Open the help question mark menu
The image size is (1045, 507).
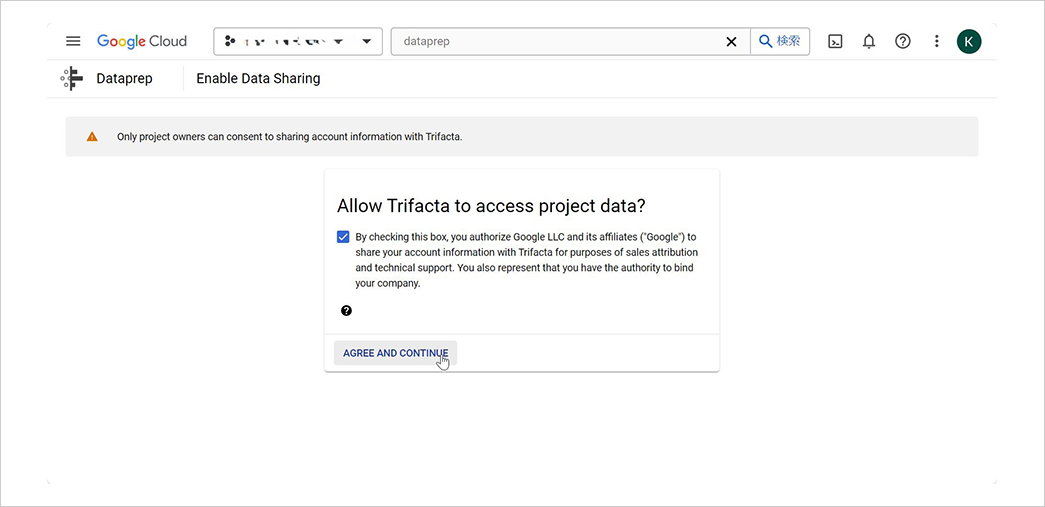point(902,41)
